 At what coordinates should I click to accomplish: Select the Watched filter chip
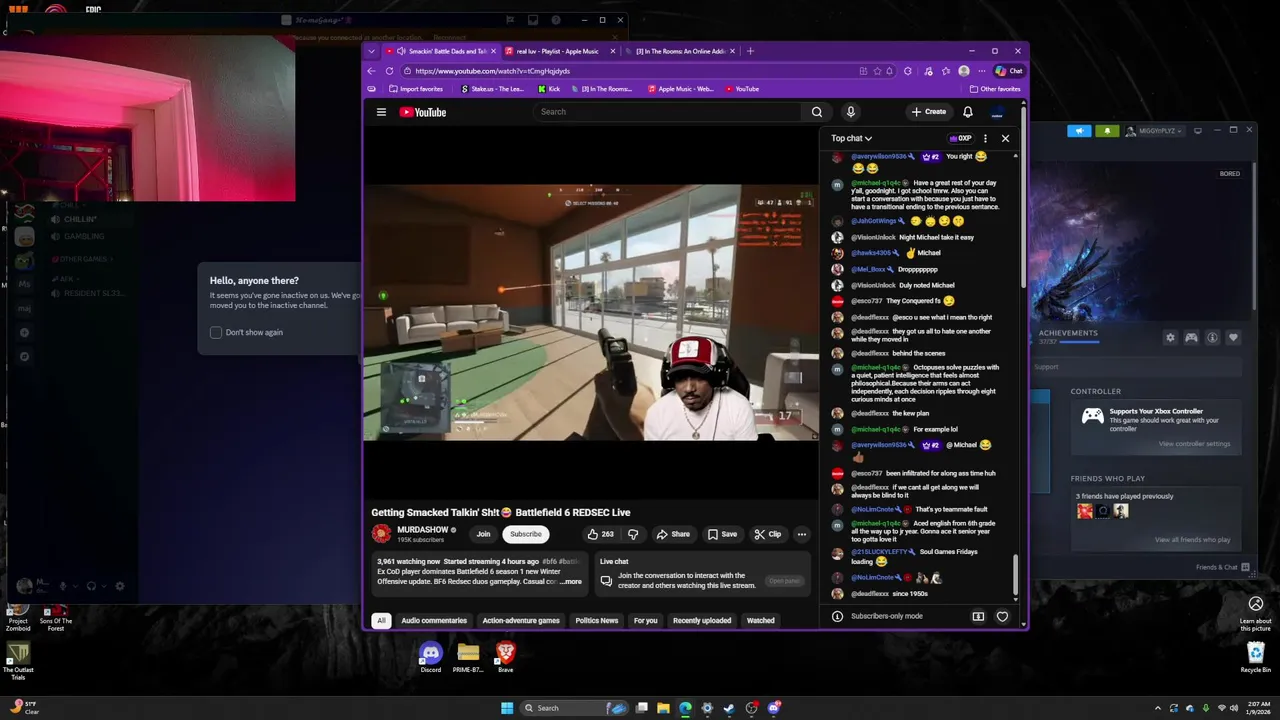click(x=761, y=620)
